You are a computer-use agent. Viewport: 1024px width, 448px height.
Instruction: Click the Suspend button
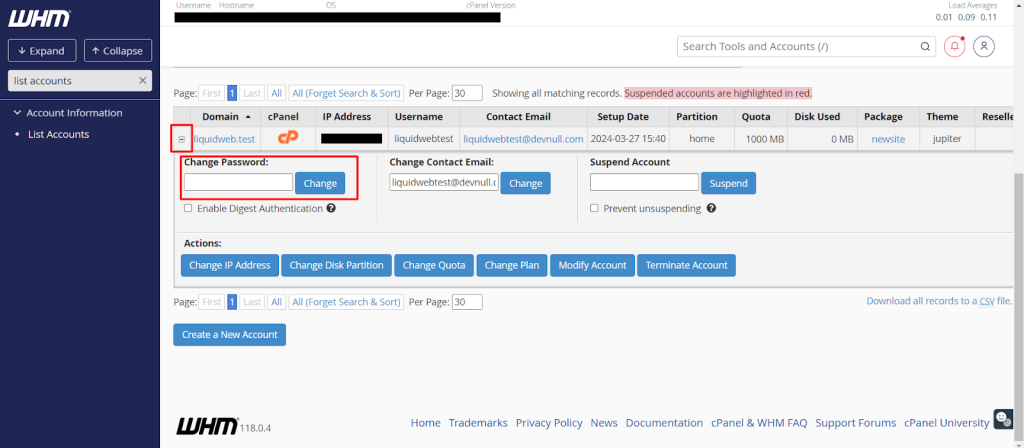729,184
